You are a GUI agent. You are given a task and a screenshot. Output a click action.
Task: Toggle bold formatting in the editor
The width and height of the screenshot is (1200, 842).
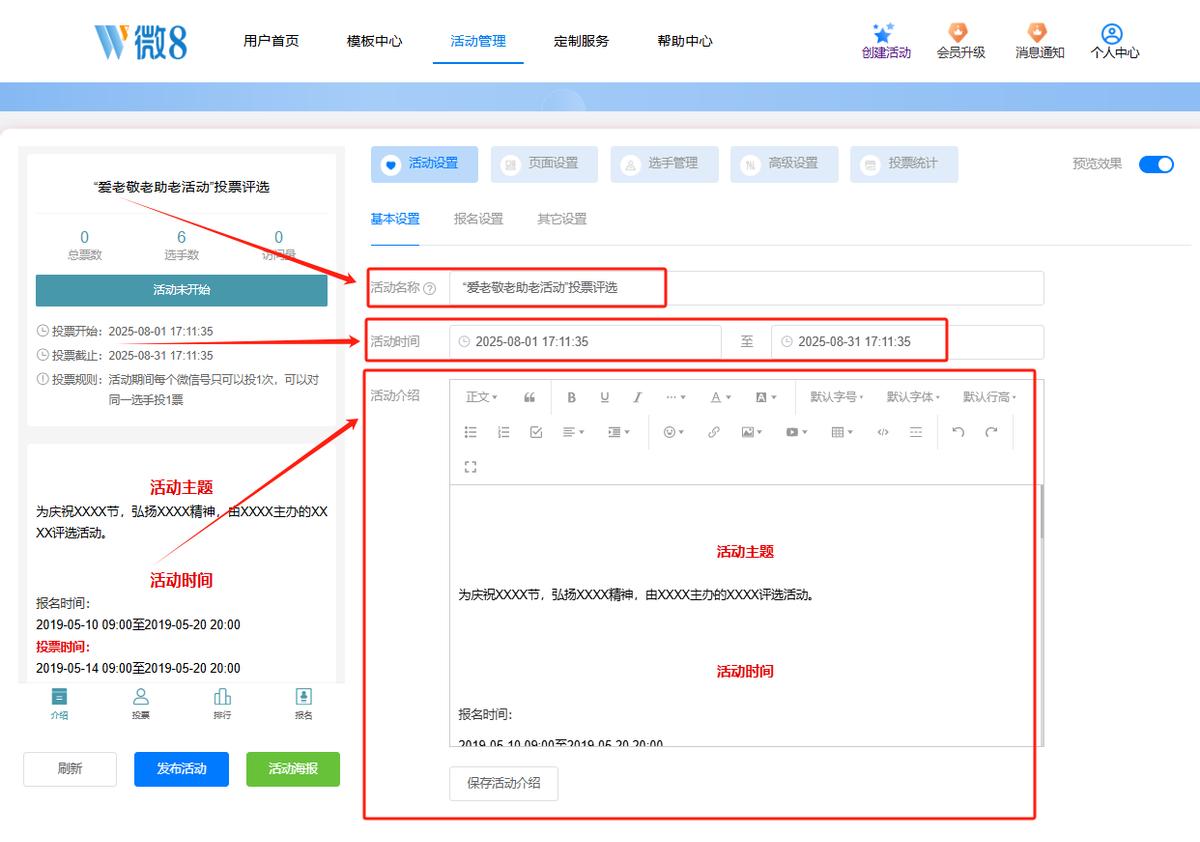point(572,397)
